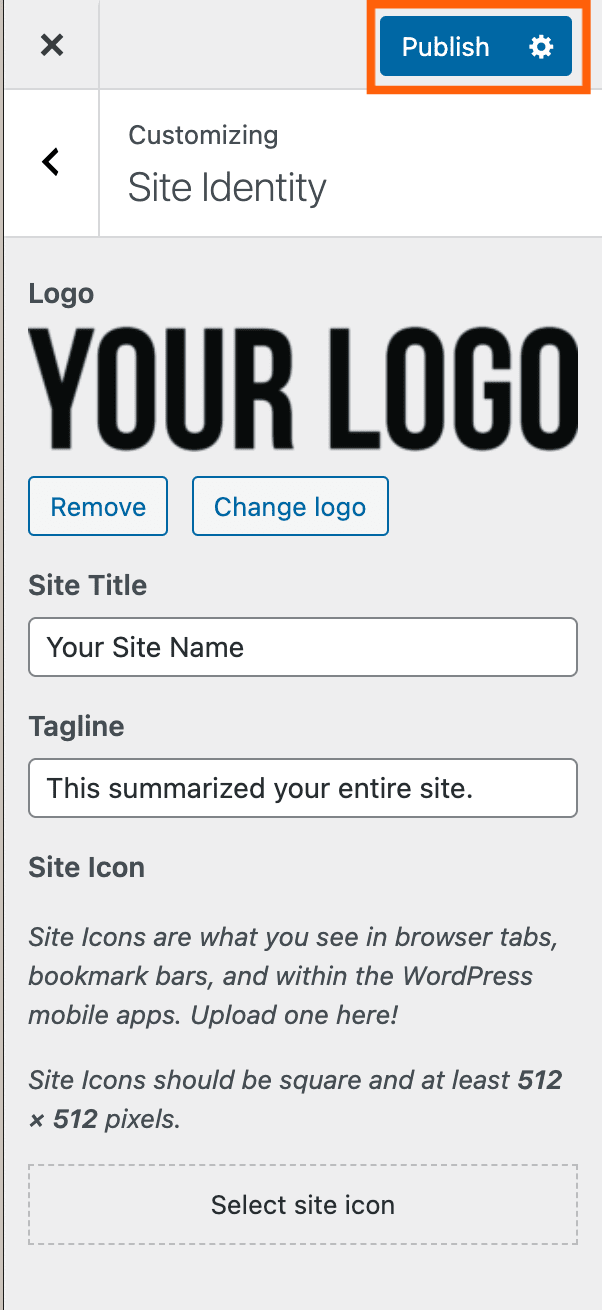Click the gear beside the Publish button
This screenshot has width=602, height=1310.
point(540,46)
